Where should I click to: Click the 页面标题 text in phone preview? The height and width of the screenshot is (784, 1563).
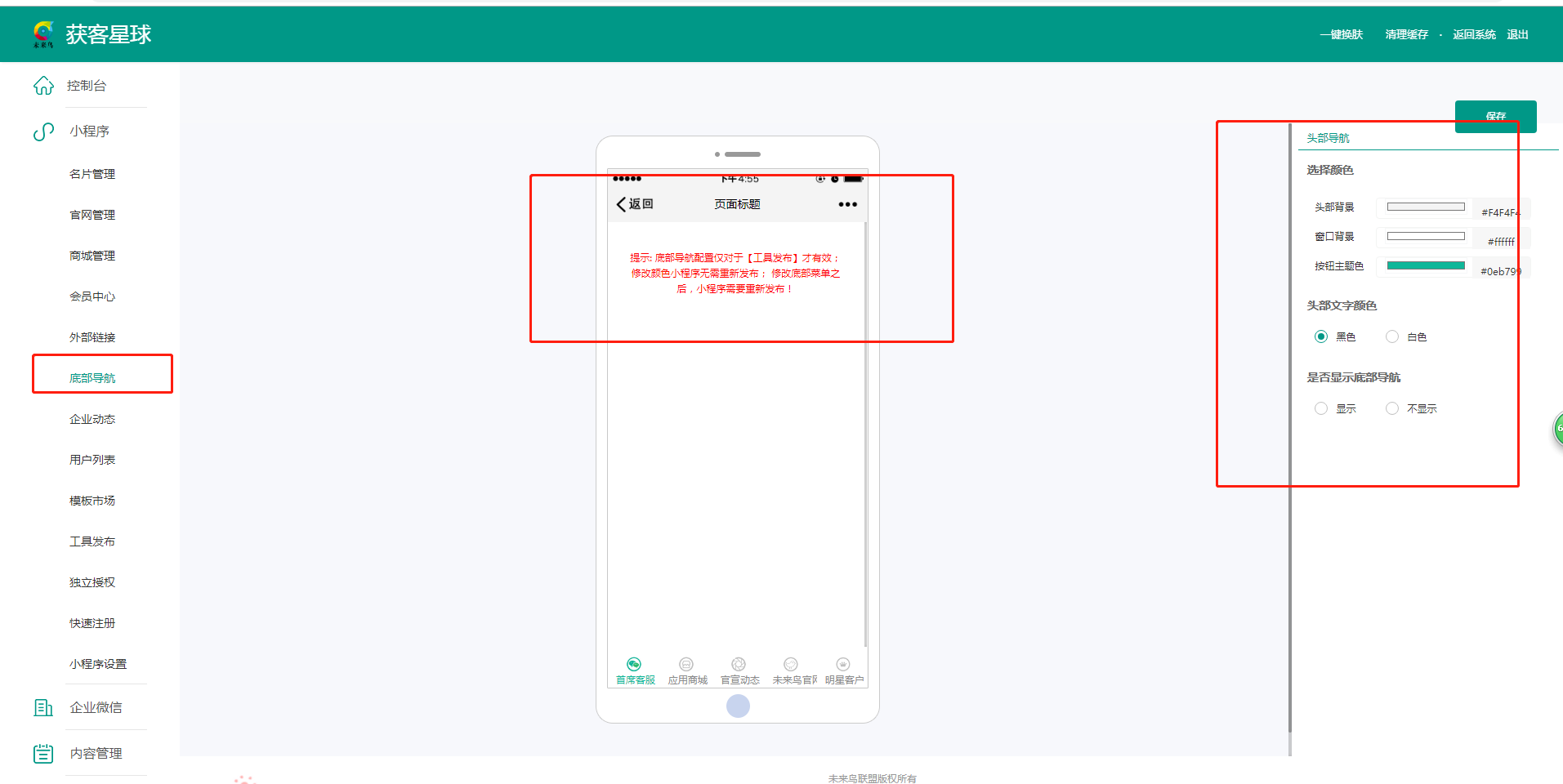[x=737, y=204]
